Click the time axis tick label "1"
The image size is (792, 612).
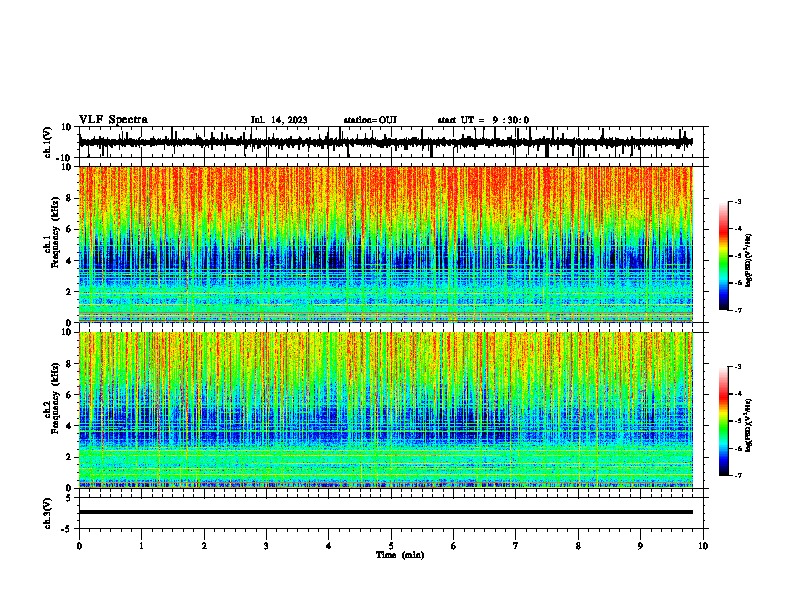coord(141,546)
